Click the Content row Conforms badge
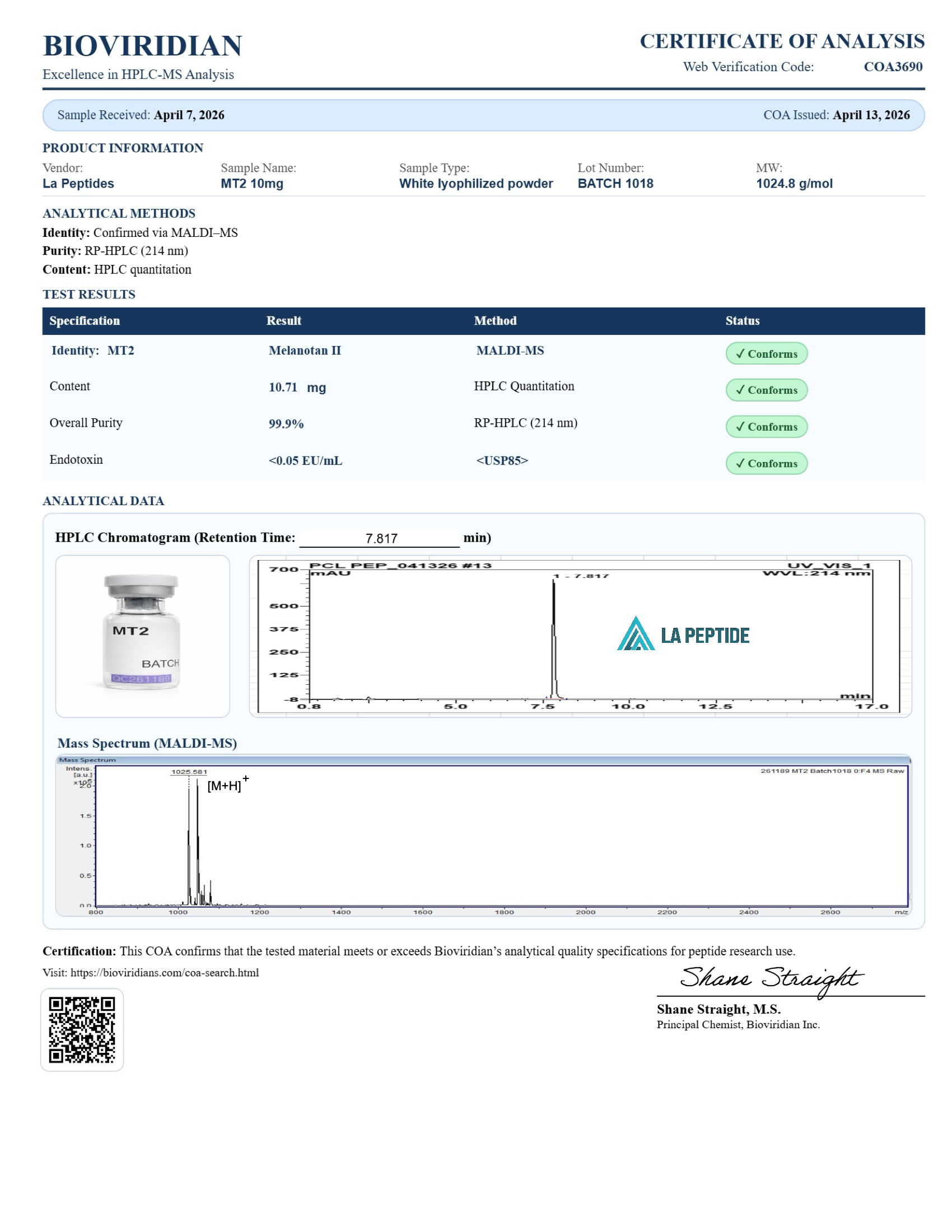 [x=766, y=390]
